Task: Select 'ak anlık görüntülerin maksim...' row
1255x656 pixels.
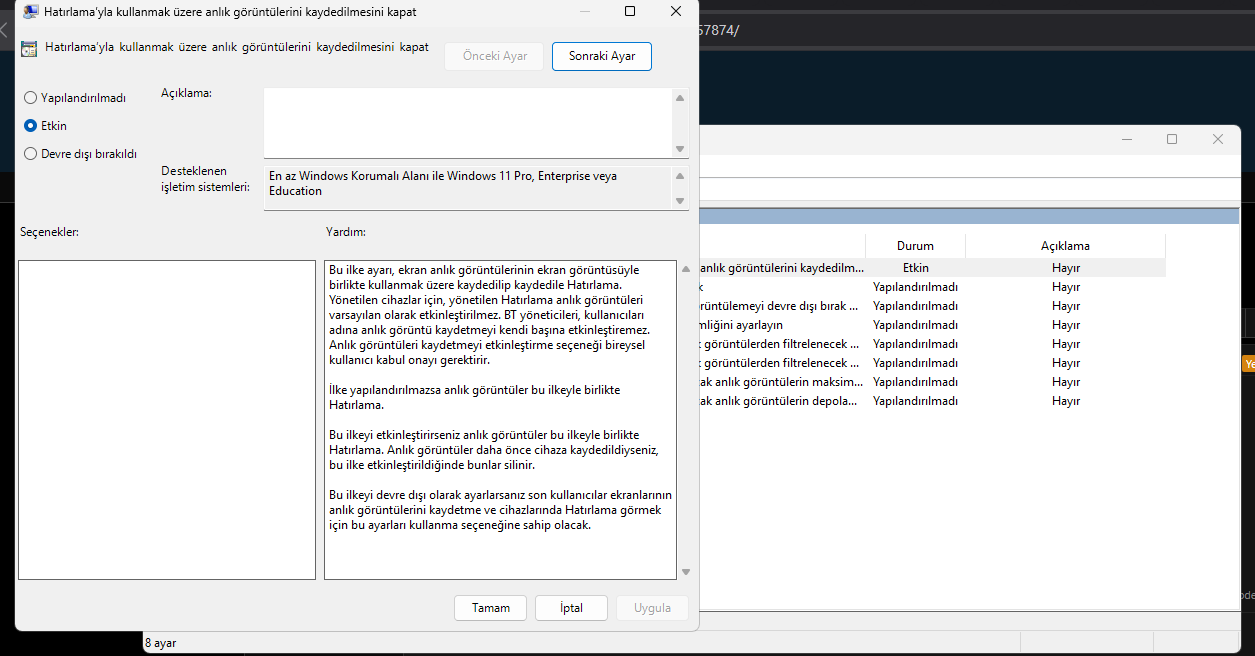Action: pos(932,382)
